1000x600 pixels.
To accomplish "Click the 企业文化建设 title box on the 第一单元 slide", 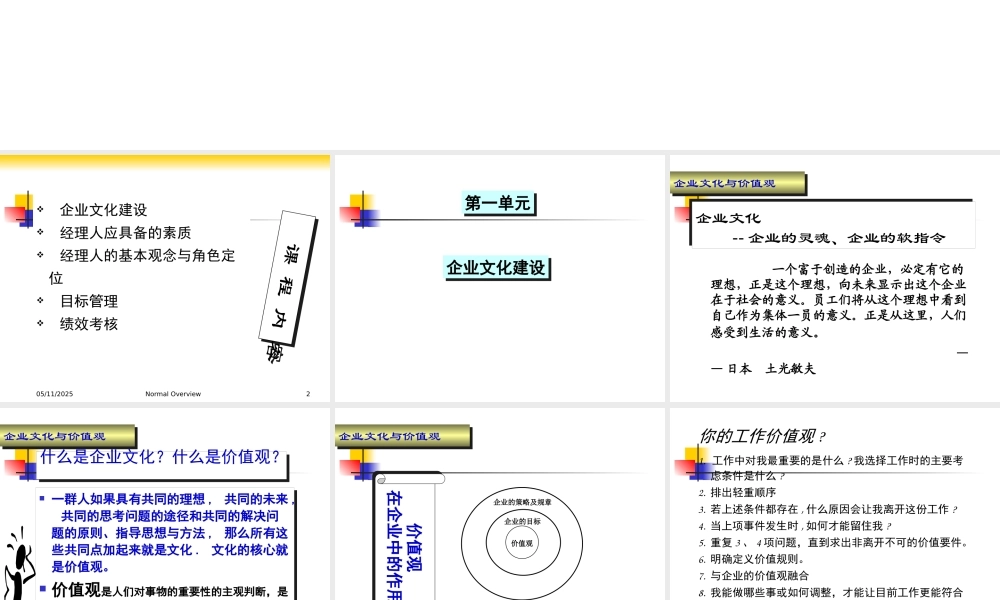I will tap(496, 268).
